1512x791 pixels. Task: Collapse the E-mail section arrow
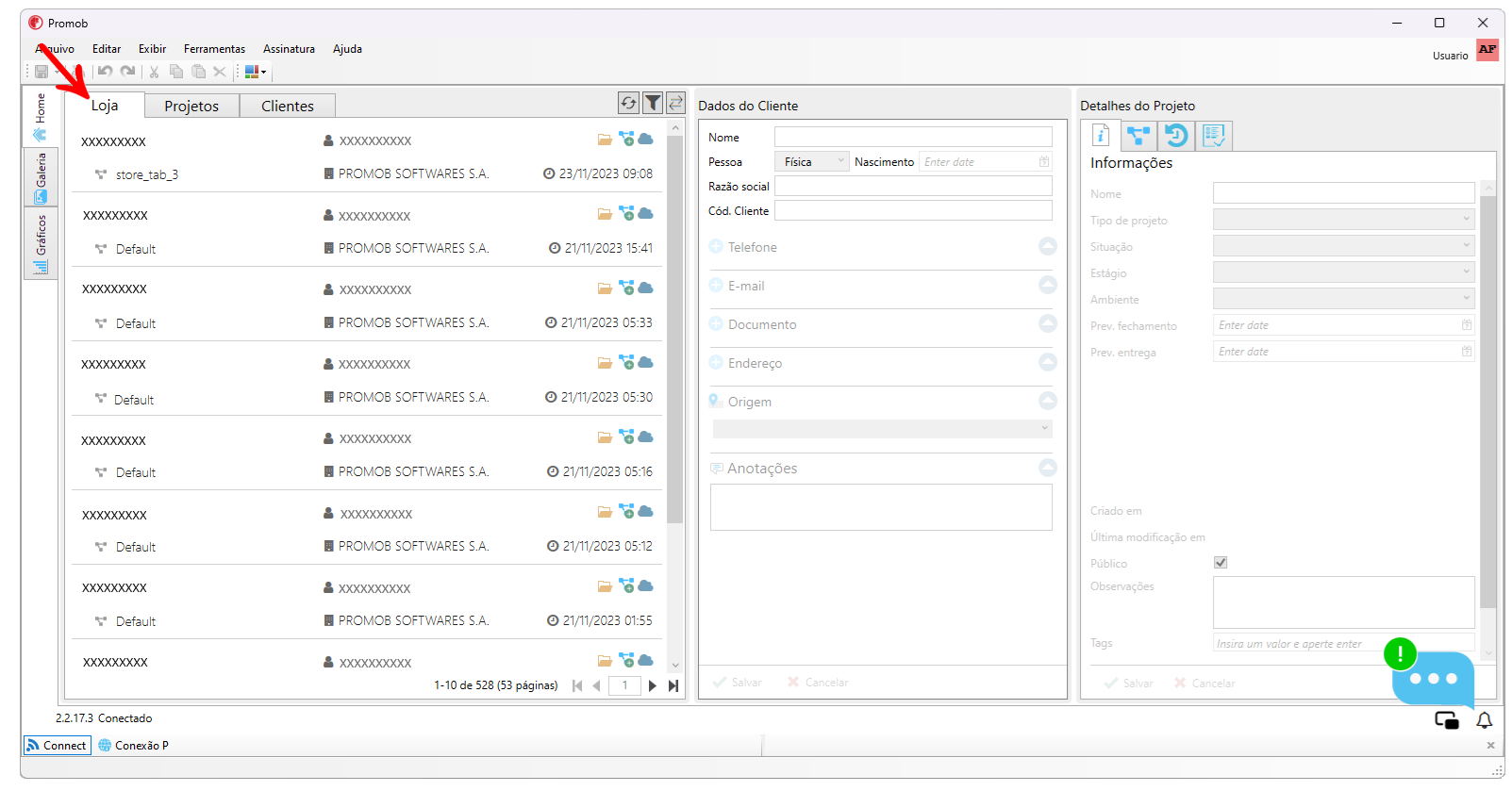pyautogui.click(x=1048, y=285)
